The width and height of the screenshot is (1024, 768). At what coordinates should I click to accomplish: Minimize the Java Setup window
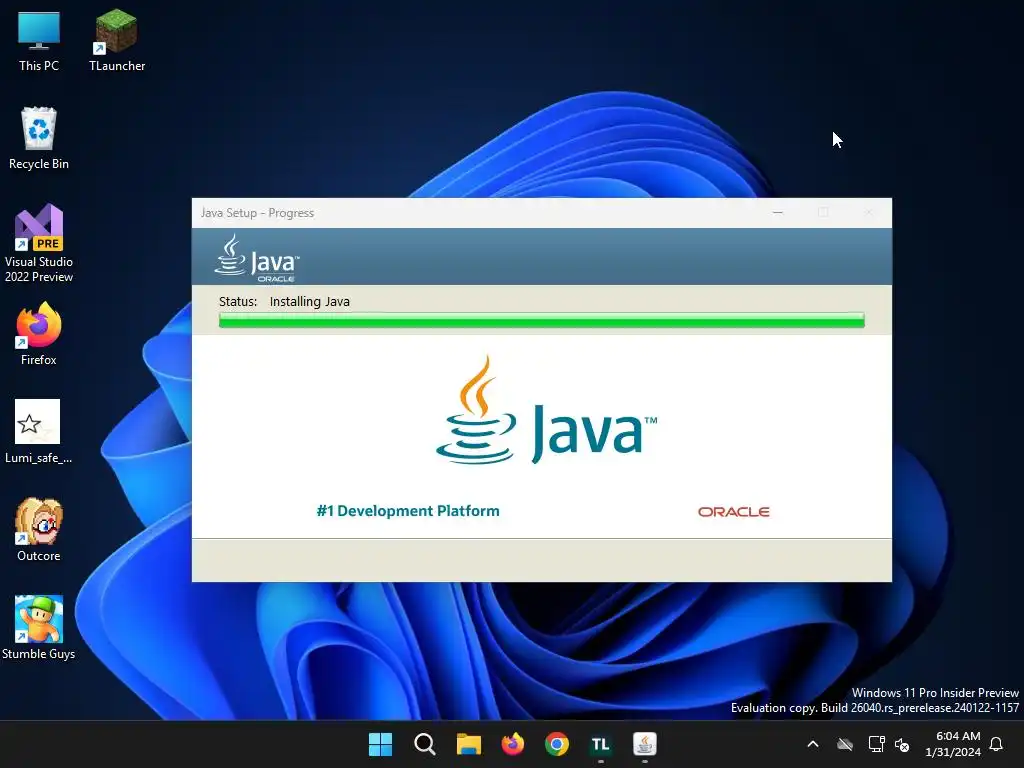pos(777,213)
